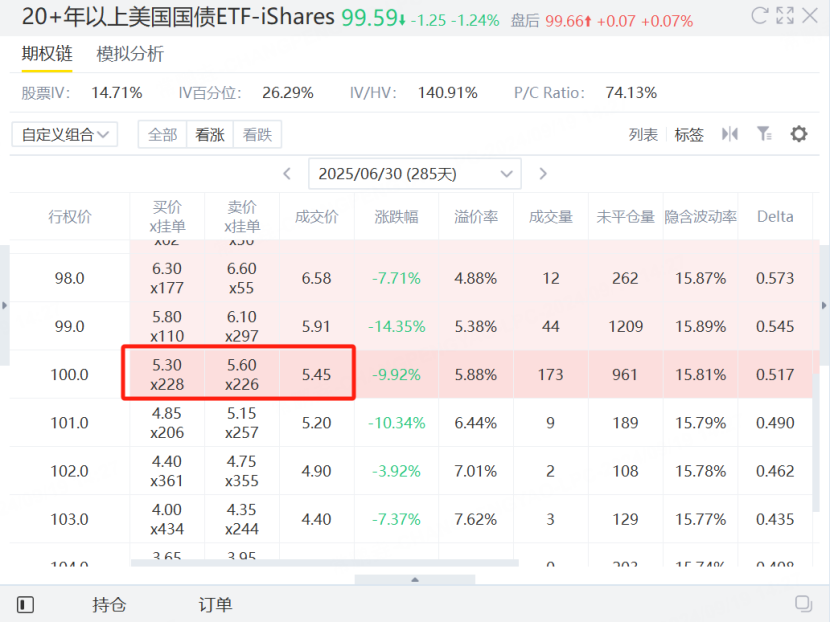Click ask price 5.60 x226 for strike 100.0
The height and width of the screenshot is (623, 830).
tap(242, 374)
